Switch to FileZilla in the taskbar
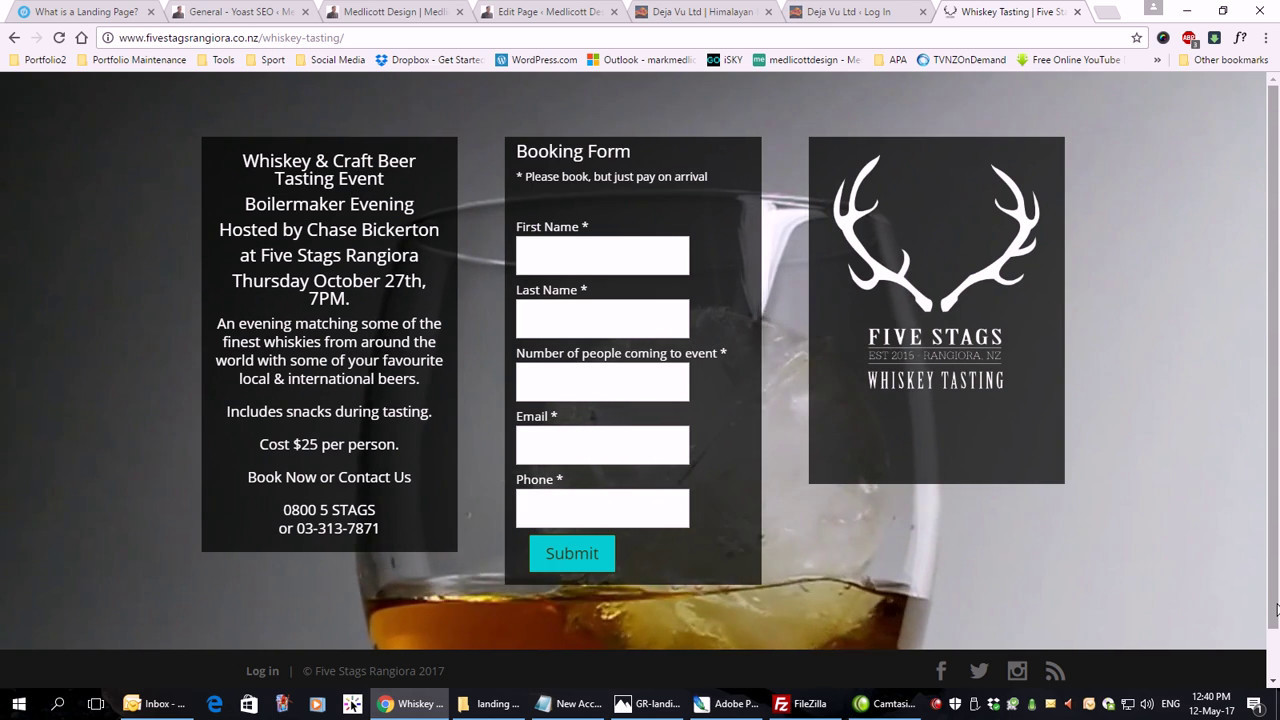Image resolution: width=1280 pixels, height=720 pixels. click(x=801, y=704)
